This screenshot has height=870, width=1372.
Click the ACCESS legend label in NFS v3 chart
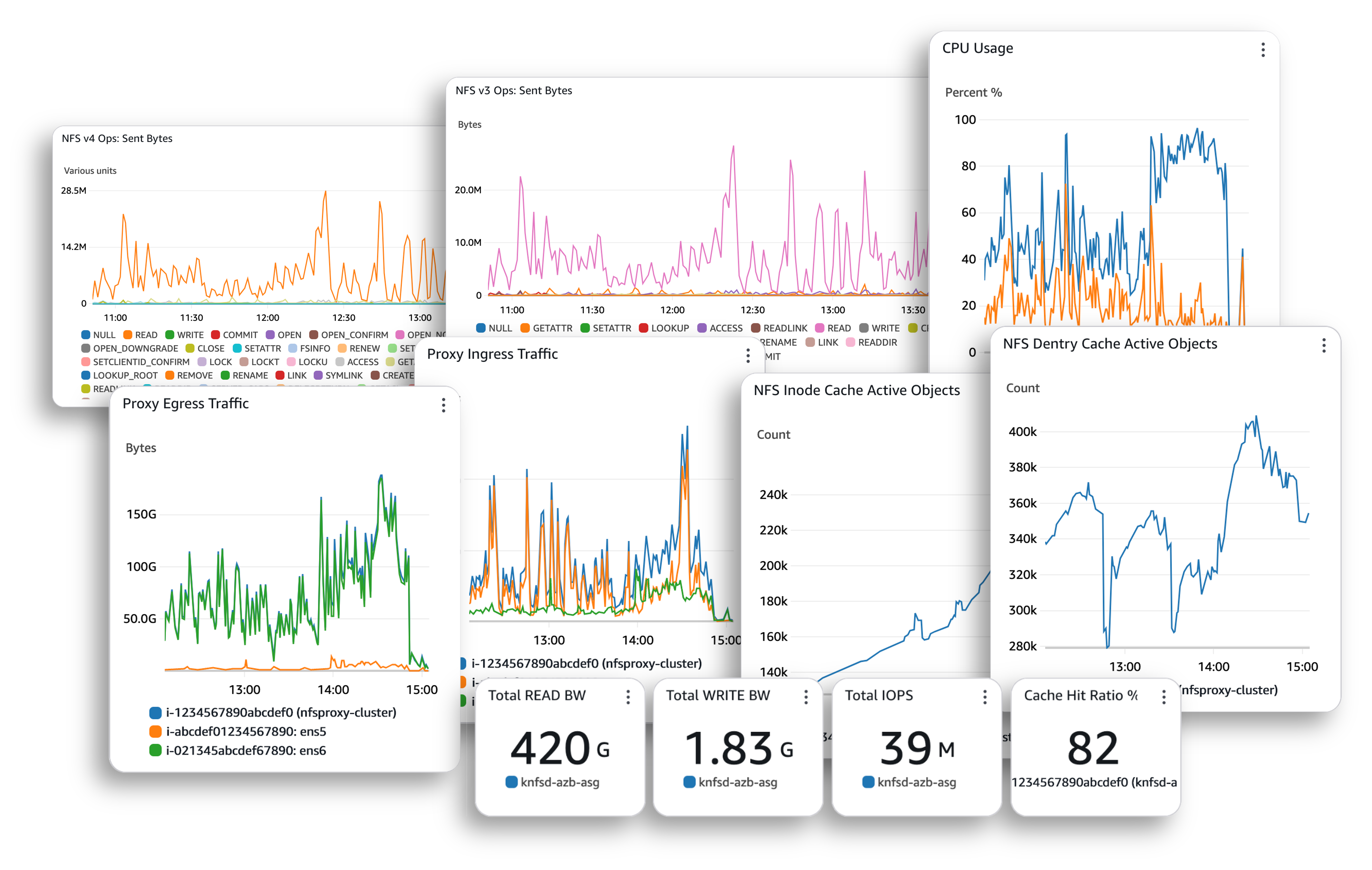(726, 329)
